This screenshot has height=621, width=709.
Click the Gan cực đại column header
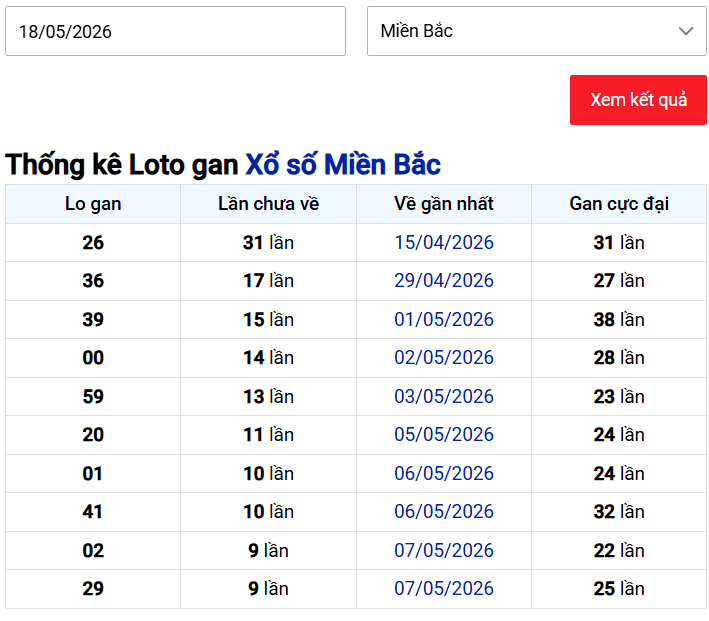click(x=619, y=204)
